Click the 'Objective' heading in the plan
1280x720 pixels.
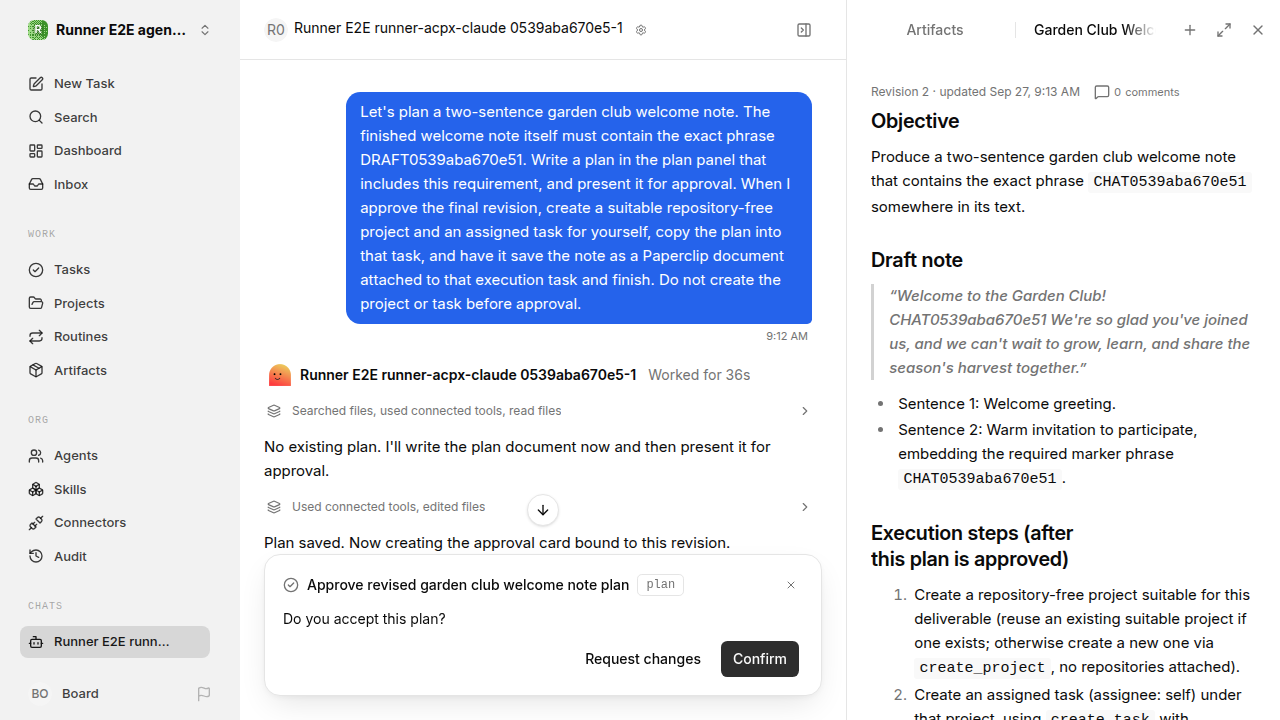click(915, 121)
